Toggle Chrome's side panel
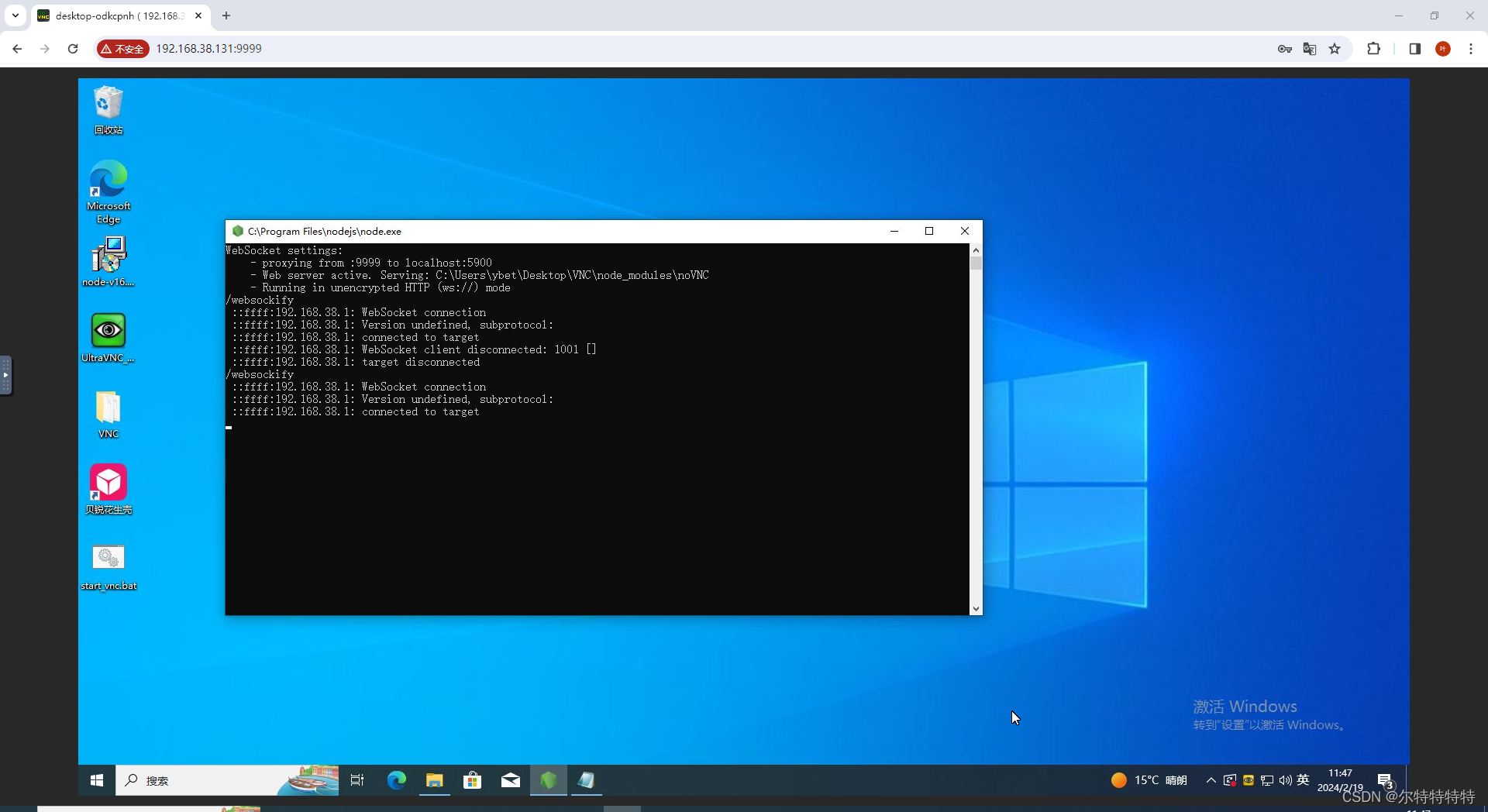1488x812 pixels. [x=1414, y=48]
